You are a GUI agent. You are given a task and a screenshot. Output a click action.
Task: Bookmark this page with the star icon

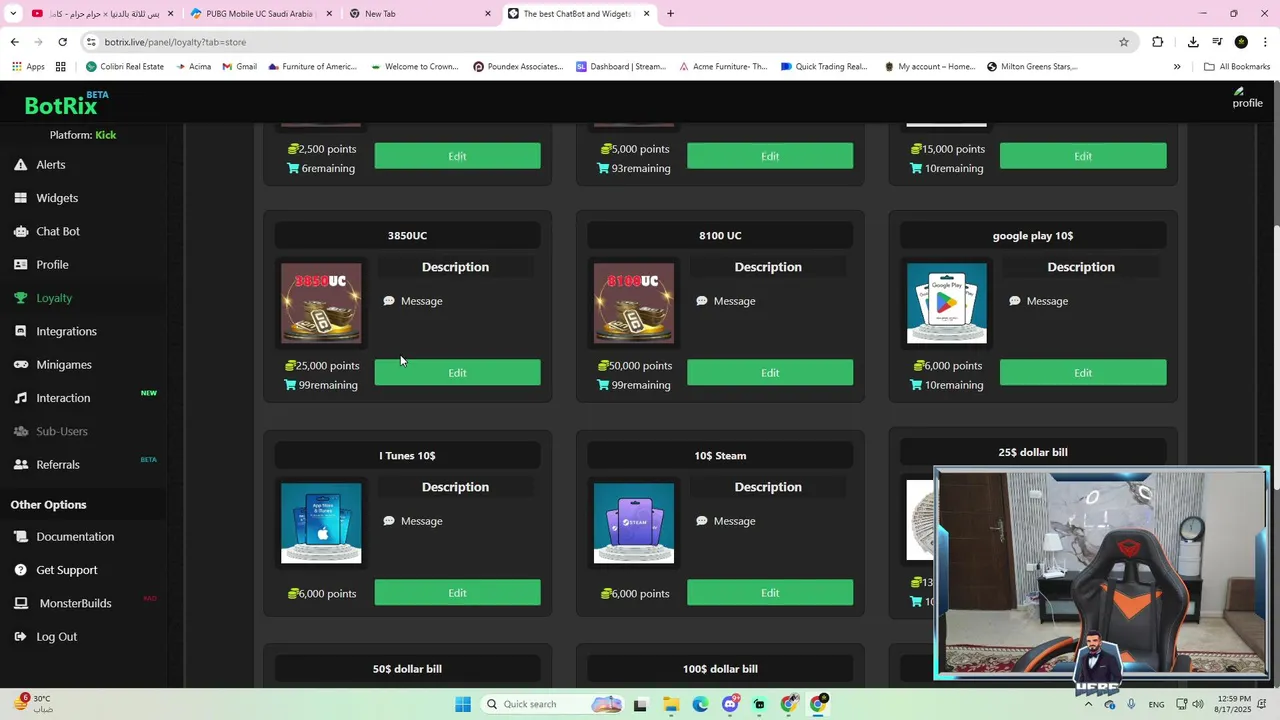(x=1124, y=42)
